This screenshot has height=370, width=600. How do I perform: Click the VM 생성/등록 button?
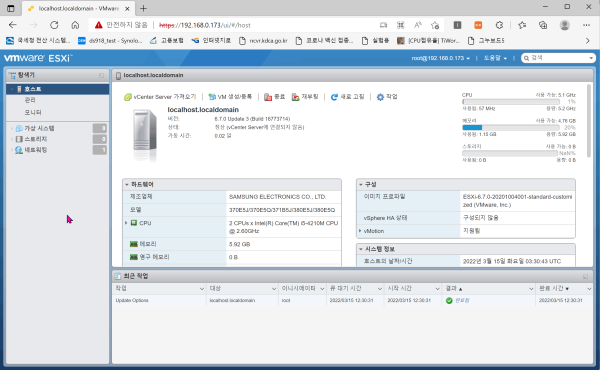(x=230, y=97)
